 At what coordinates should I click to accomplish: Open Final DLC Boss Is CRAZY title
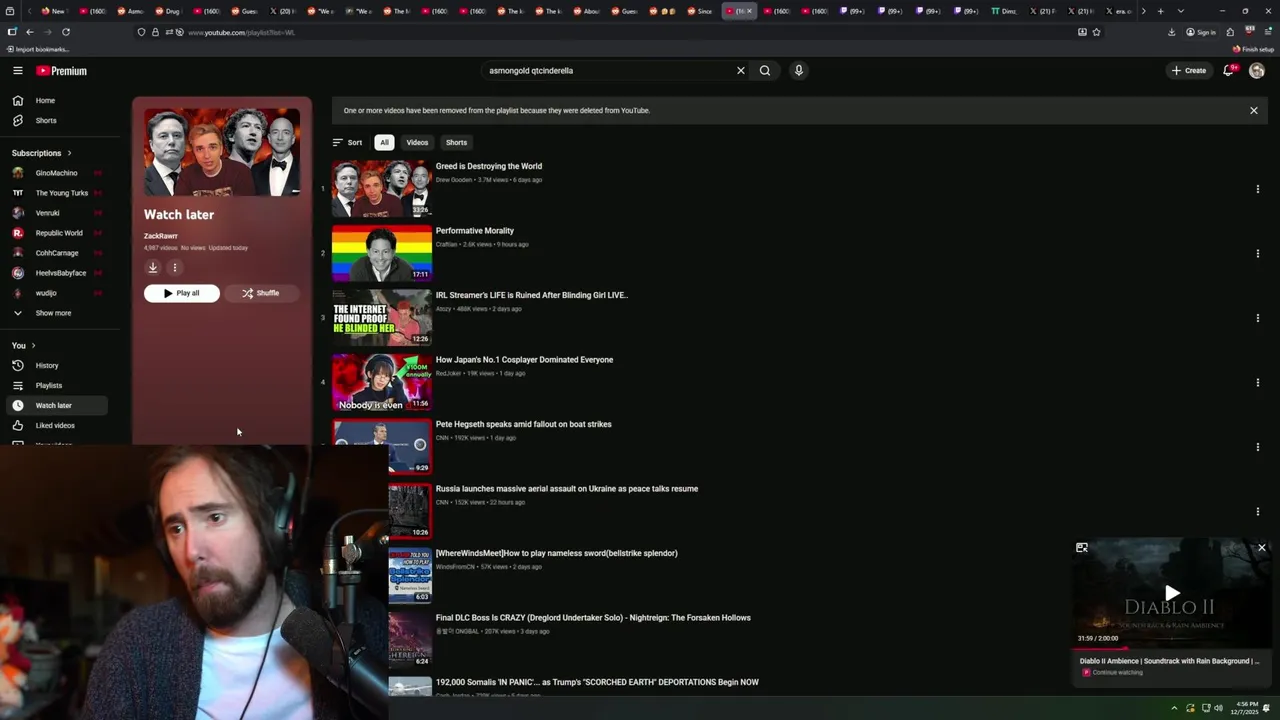point(593,618)
